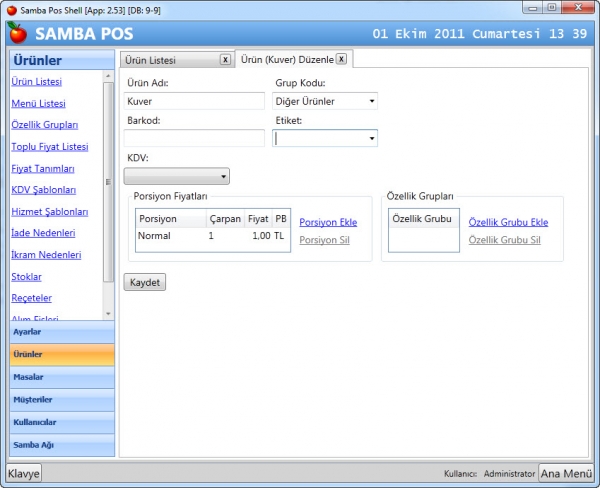Click the Porsiyon column header
600x488 pixels.
171,219
